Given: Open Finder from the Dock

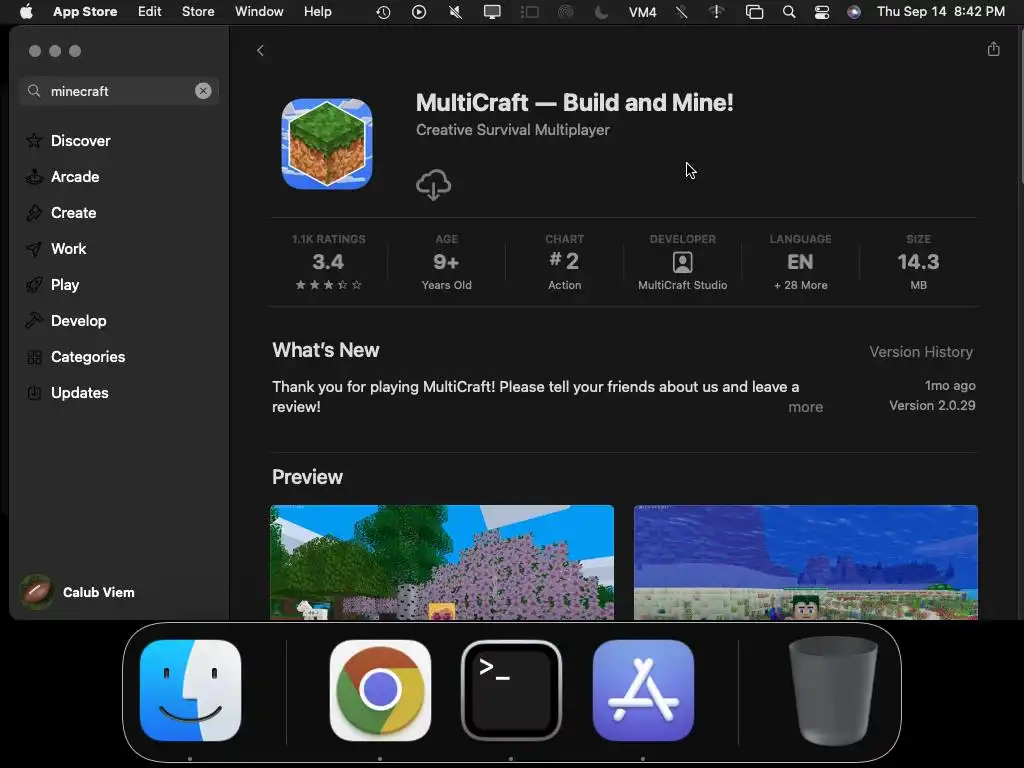Looking at the screenshot, I should tap(190, 690).
